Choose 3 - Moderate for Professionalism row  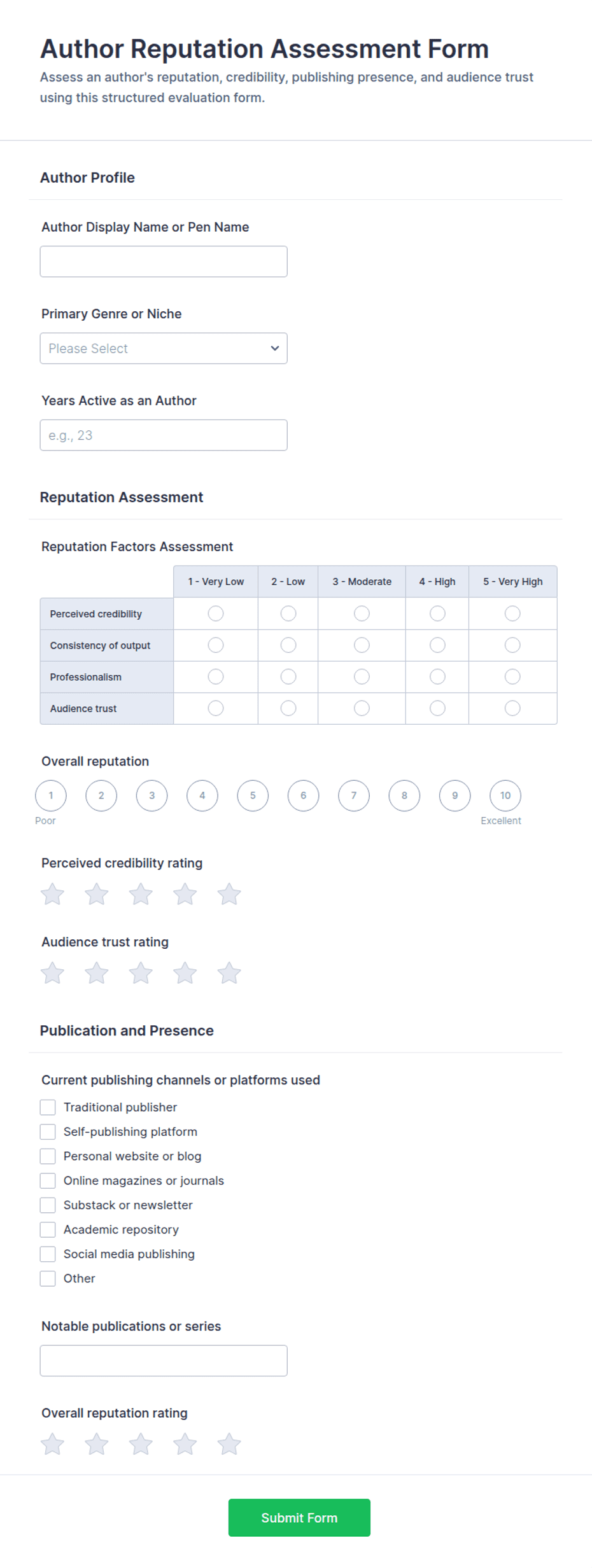[x=362, y=676]
